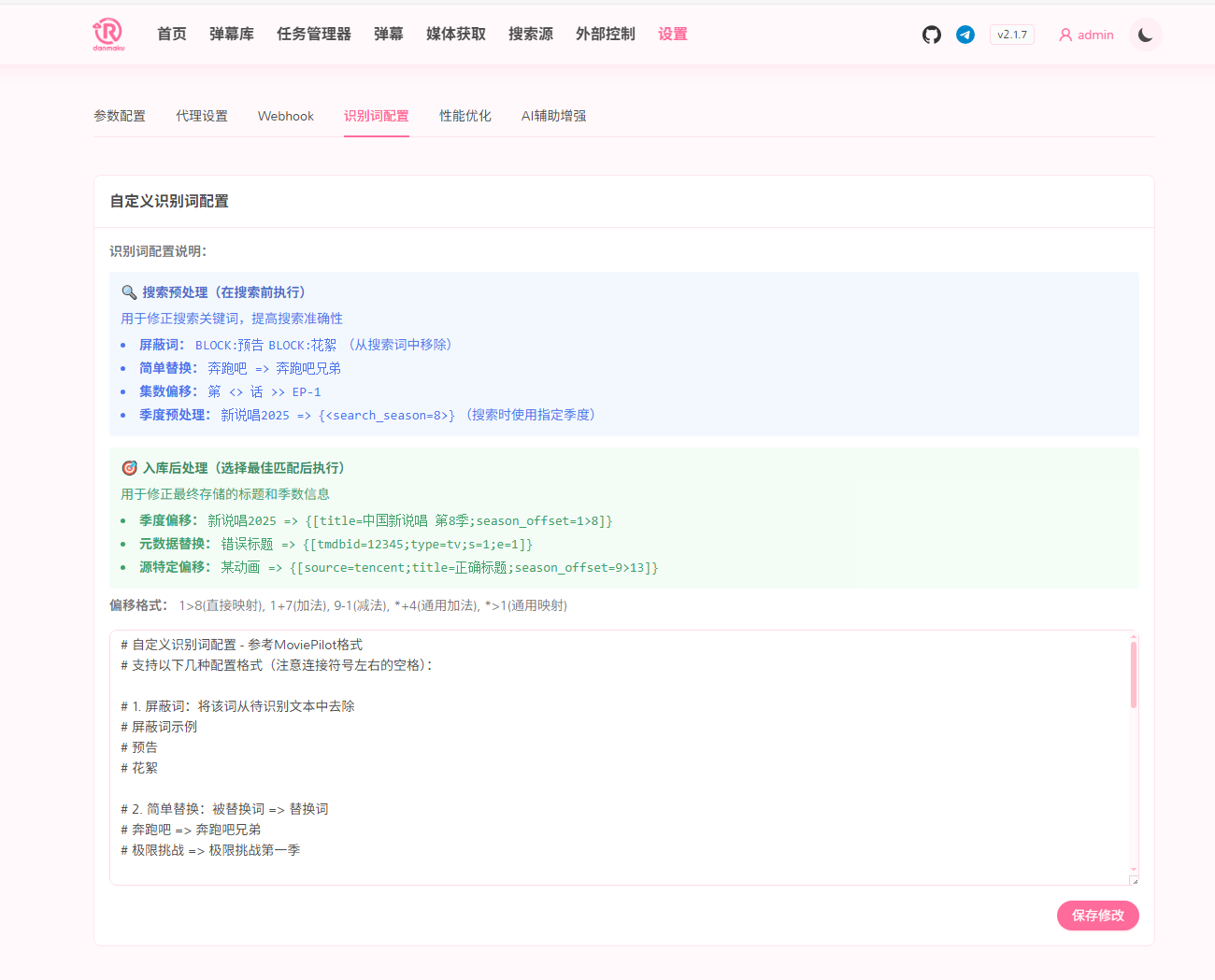Open the Telegram channel icon
The height and width of the screenshot is (980, 1215).
965,35
